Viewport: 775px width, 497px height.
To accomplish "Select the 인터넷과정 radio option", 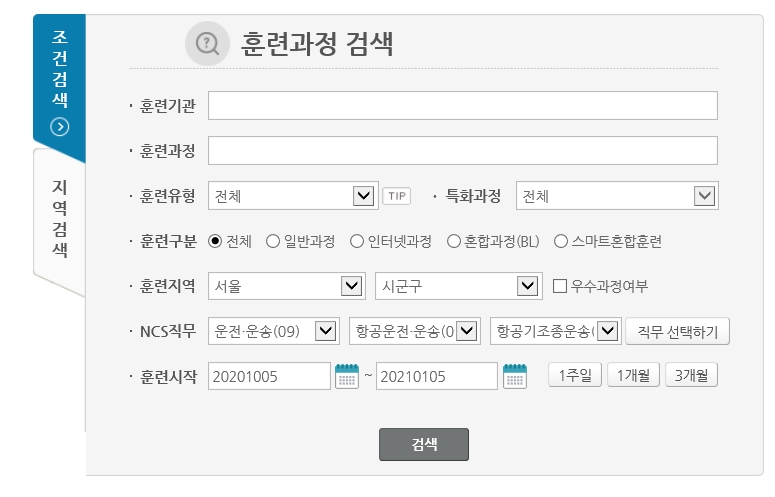I will click(357, 241).
